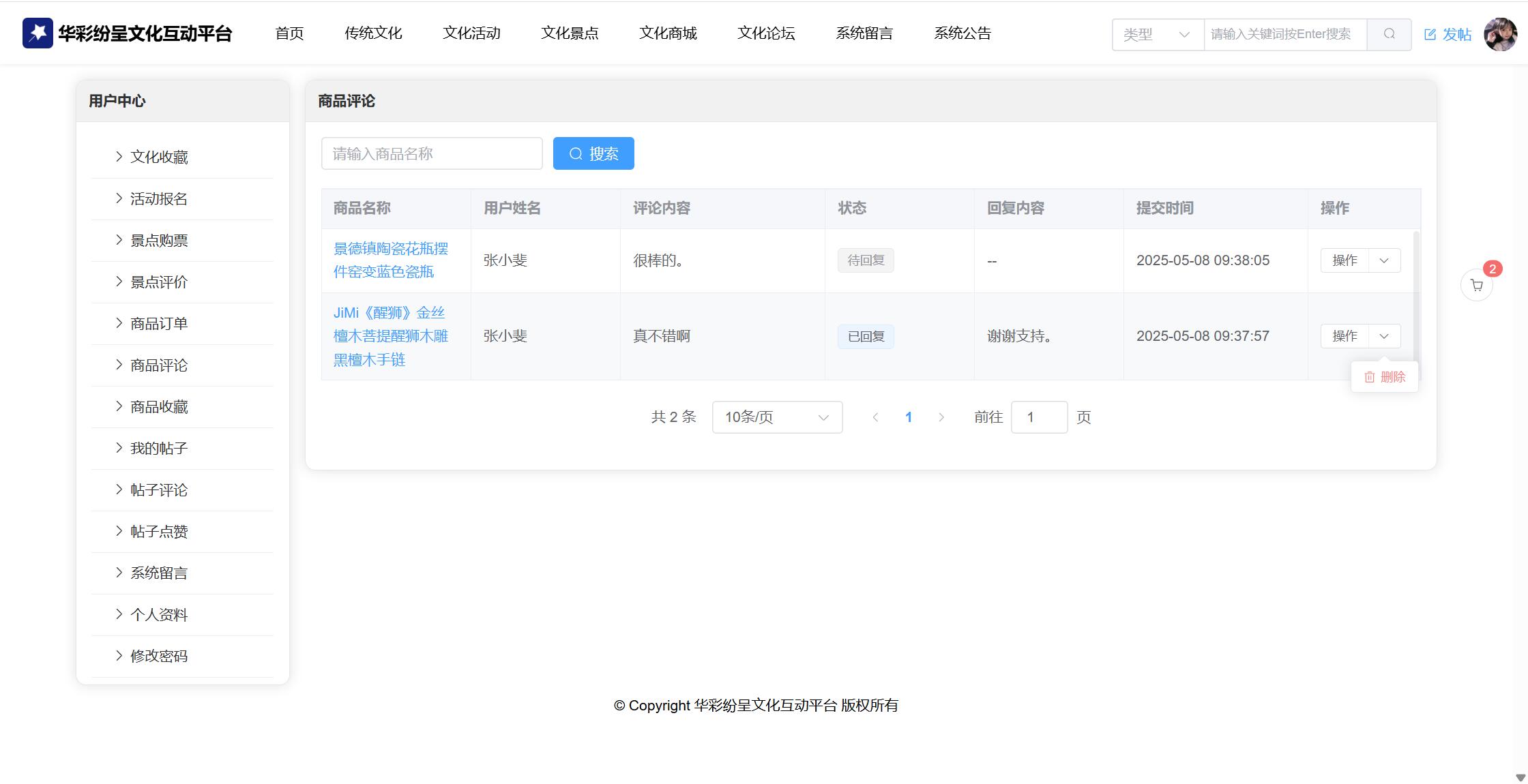The image size is (1528, 784).
Task: Select 商品订单 in user center sidebar
Action: pos(159,324)
